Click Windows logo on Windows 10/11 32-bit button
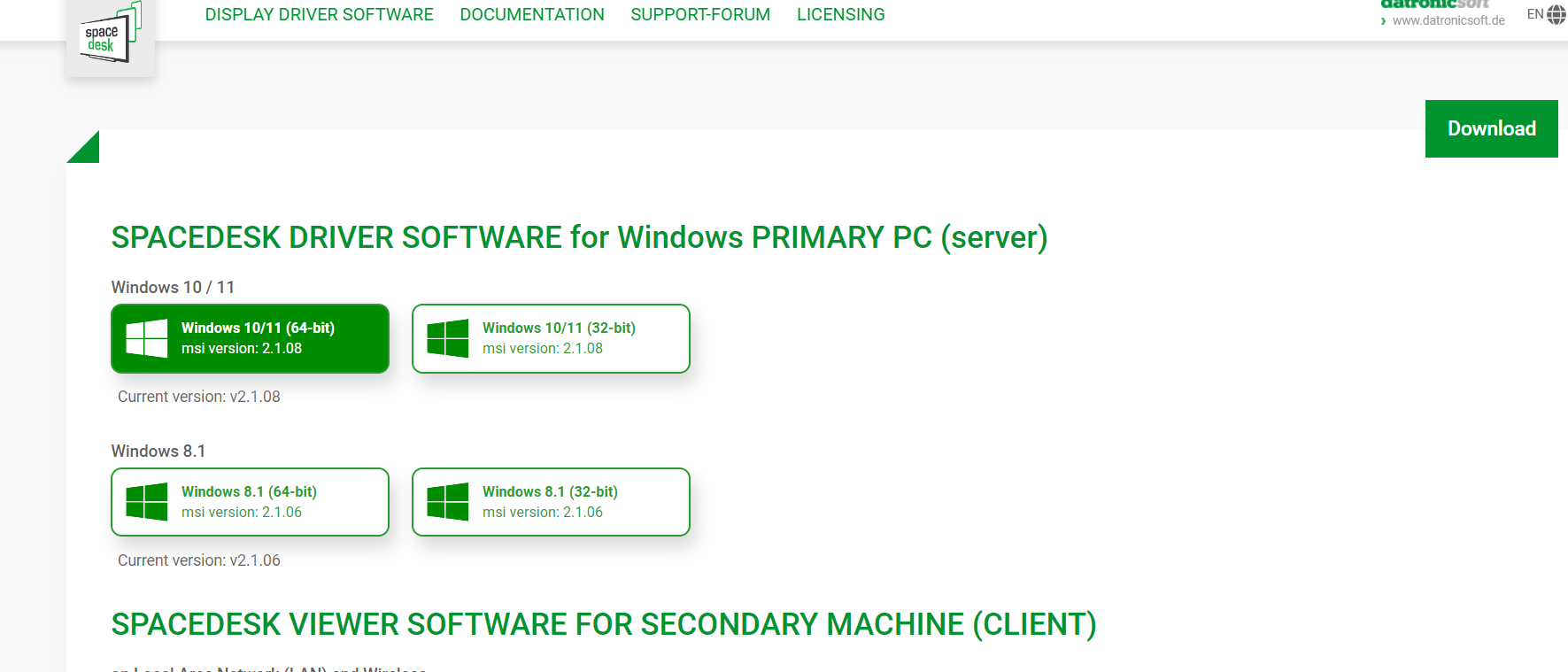1568x672 pixels. pos(447,338)
